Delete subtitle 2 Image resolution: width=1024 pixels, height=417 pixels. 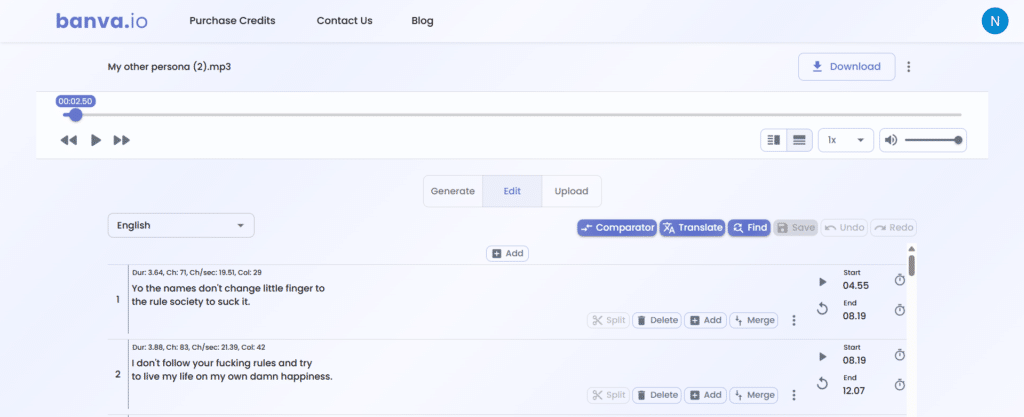coord(657,395)
